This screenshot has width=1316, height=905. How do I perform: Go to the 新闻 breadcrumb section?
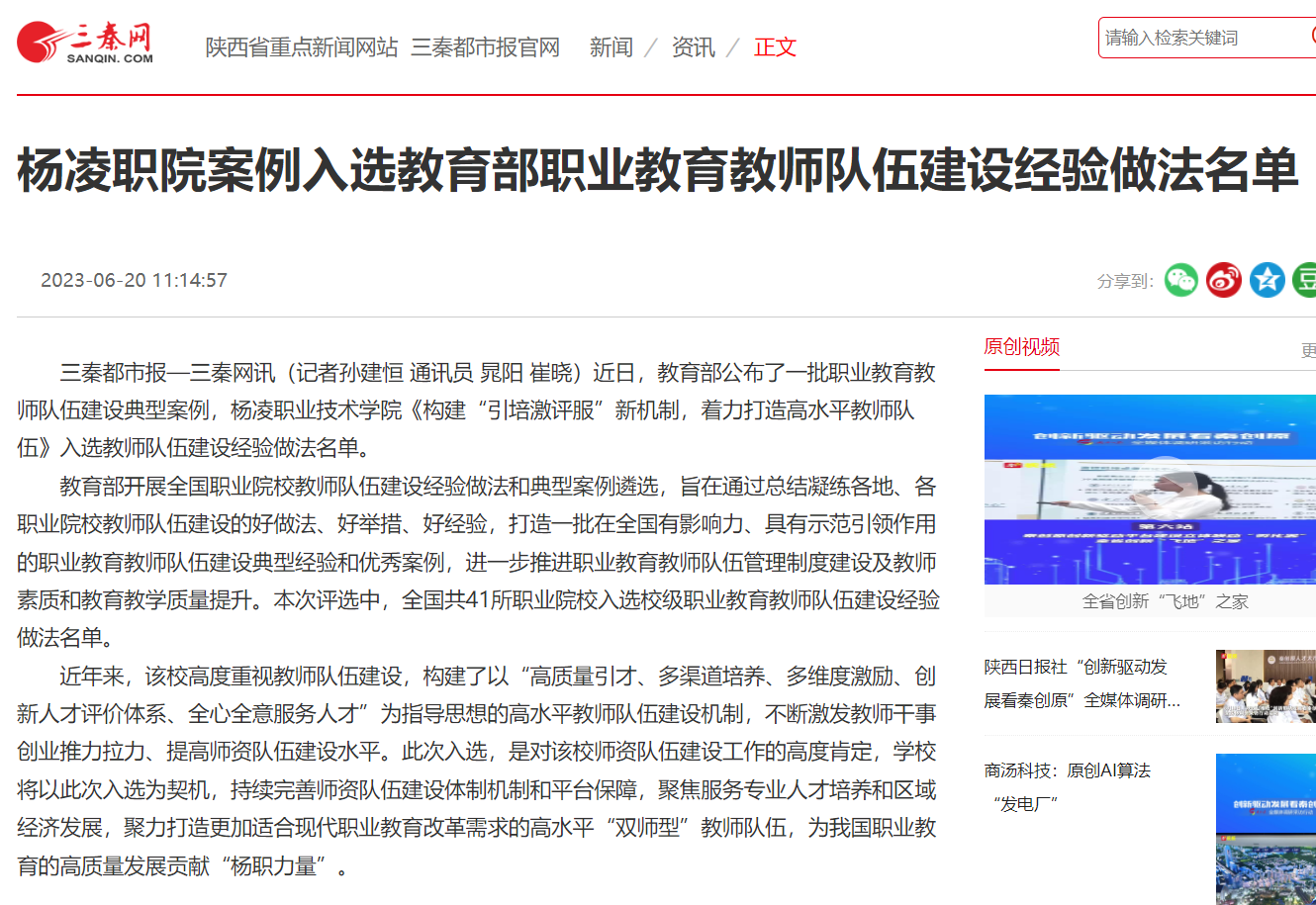(611, 47)
